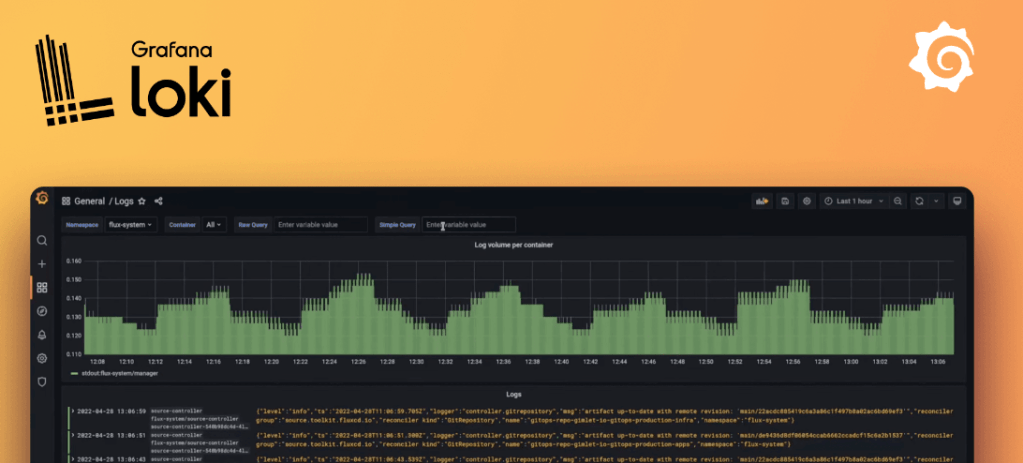Open the Container All dropdown
The height and width of the screenshot is (463, 1023).
point(214,224)
